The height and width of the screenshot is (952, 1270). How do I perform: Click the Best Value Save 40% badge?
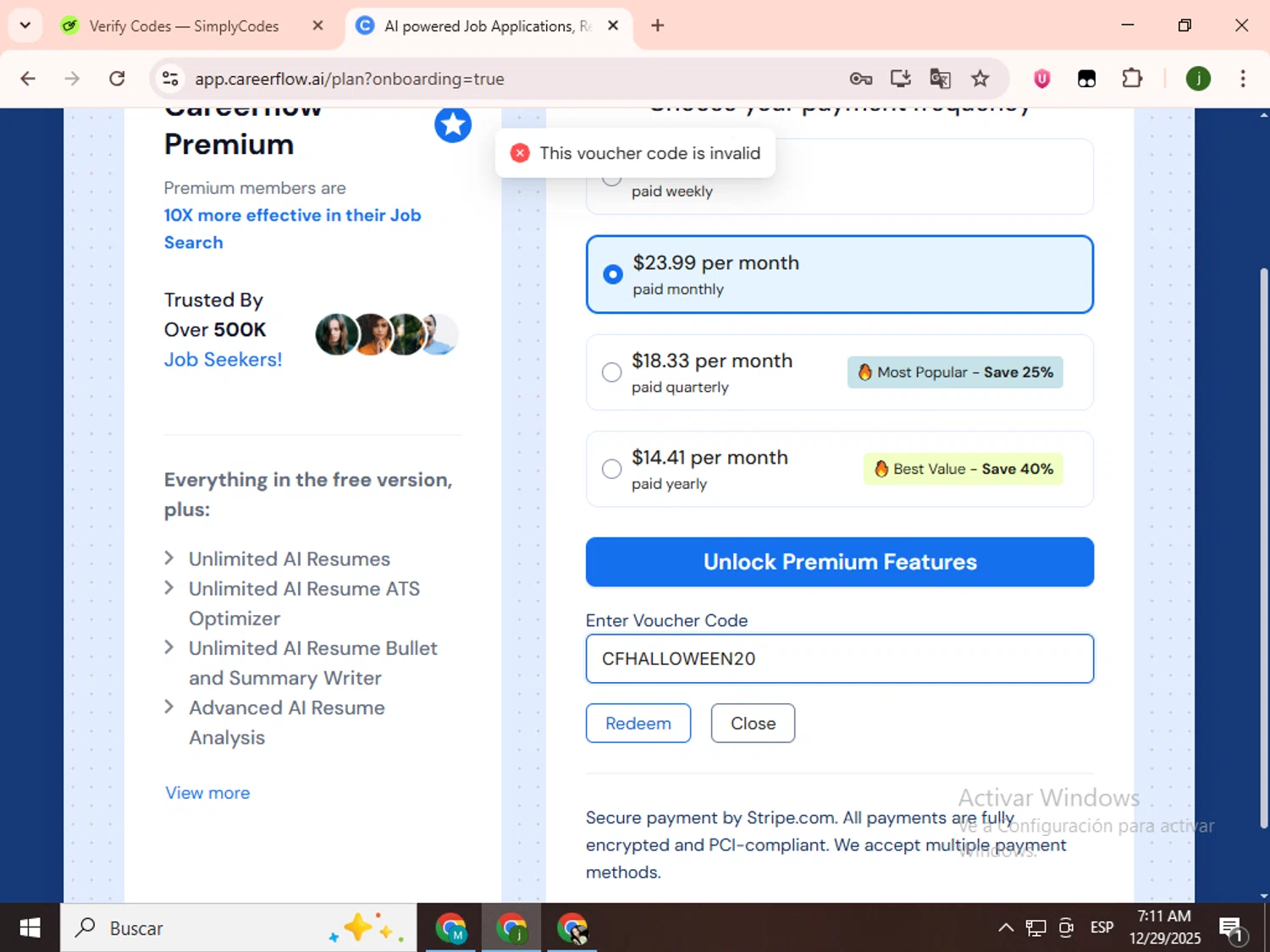[x=964, y=469]
